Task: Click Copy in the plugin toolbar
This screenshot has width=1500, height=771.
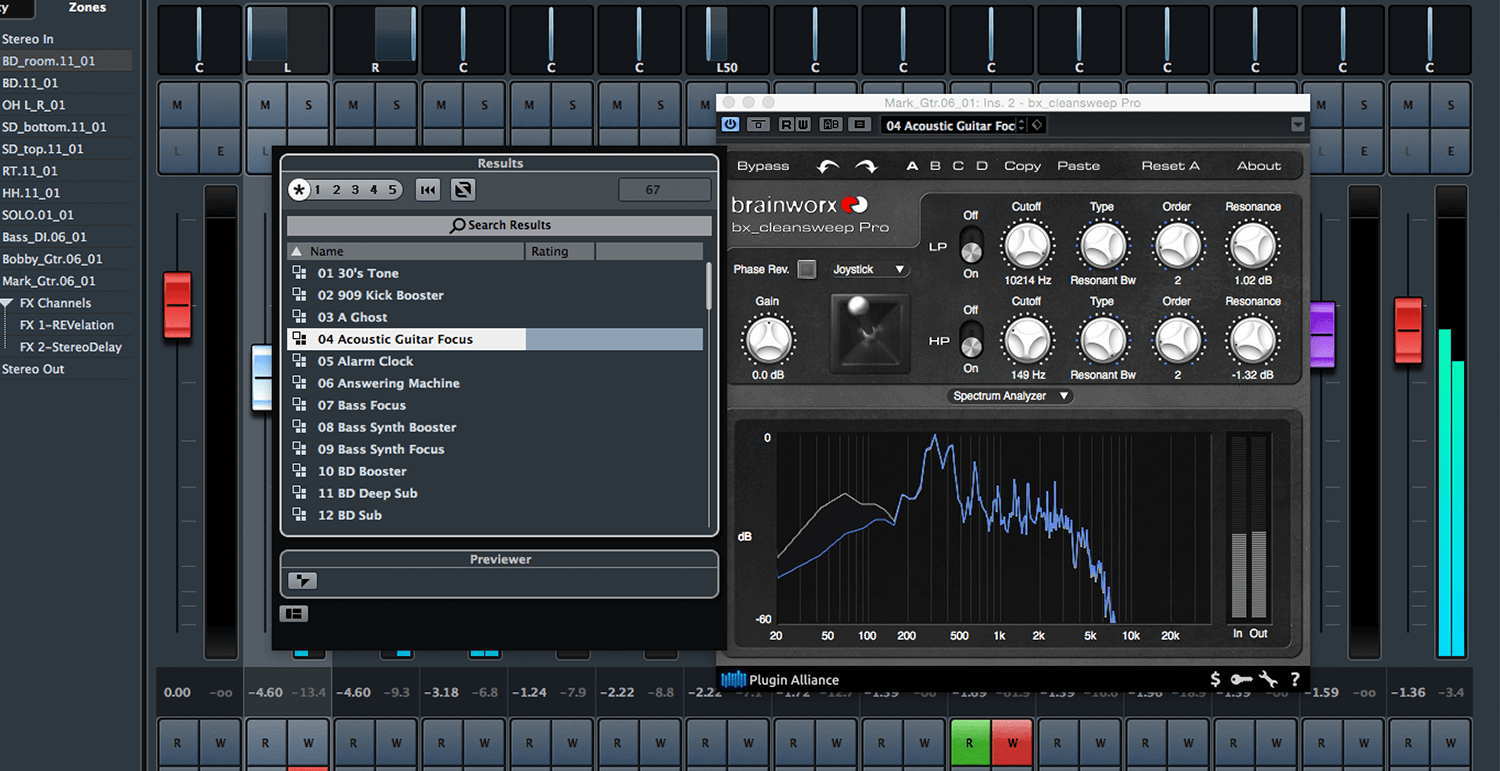Action: pyautogui.click(x=1022, y=166)
